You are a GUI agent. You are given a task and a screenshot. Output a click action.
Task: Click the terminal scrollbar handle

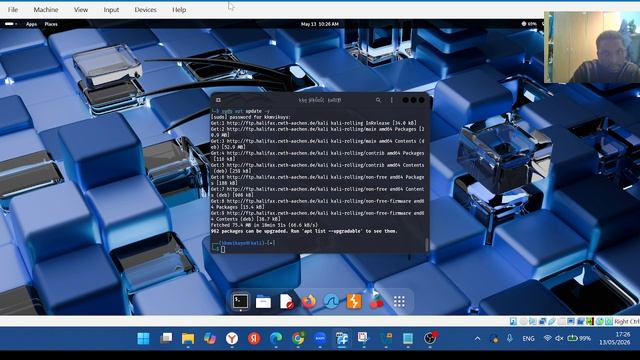coord(427,244)
